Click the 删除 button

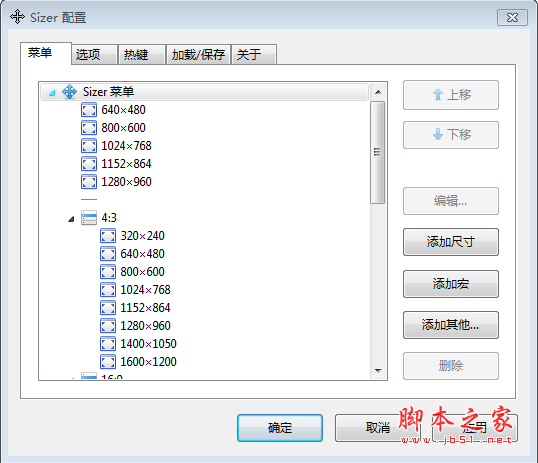(x=451, y=366)
